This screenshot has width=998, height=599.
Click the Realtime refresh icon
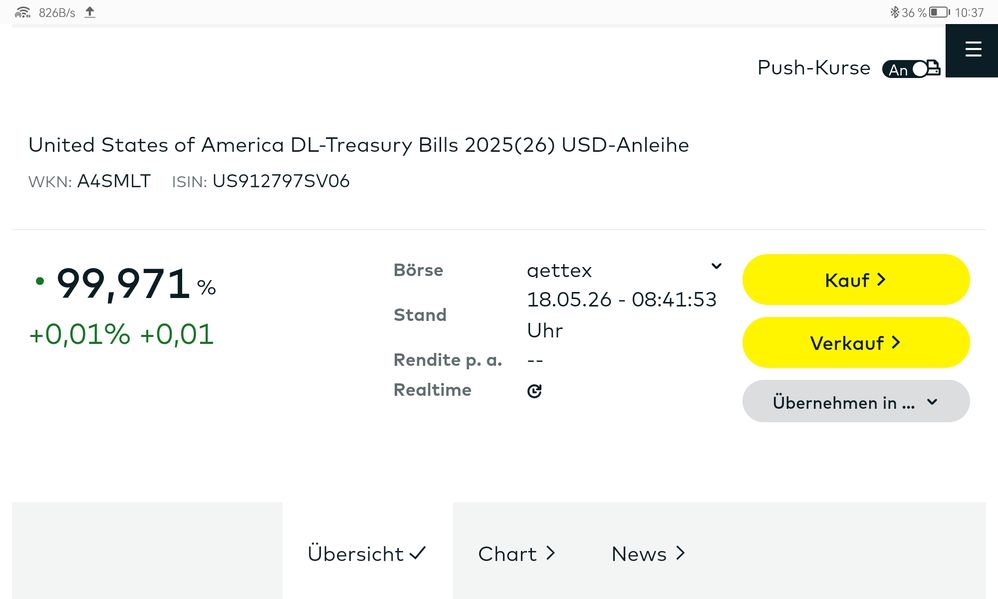click(x=534, y=391)
